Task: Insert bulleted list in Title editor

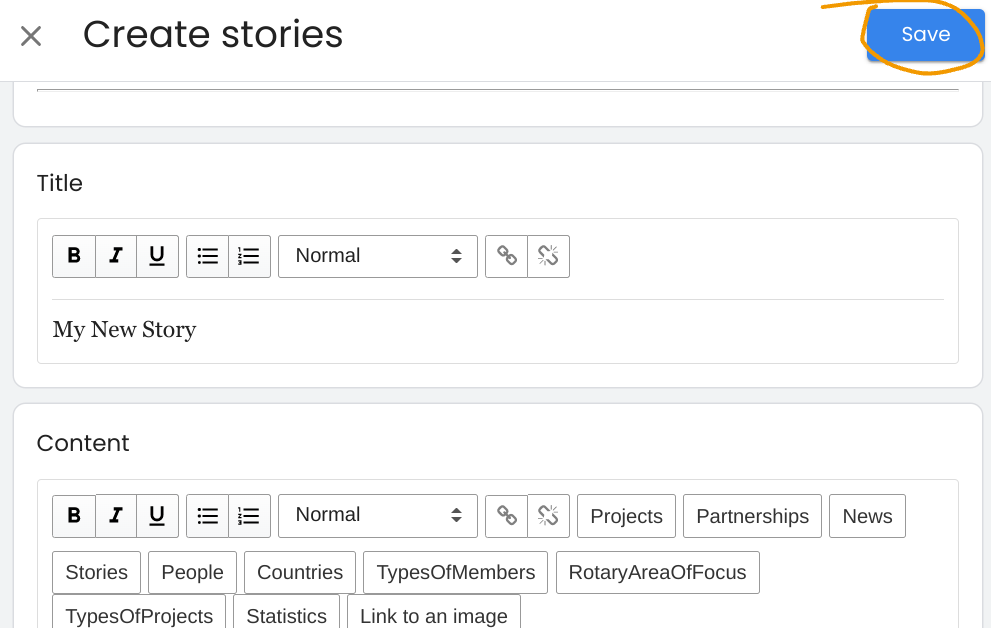Action: tap(207, 256)
